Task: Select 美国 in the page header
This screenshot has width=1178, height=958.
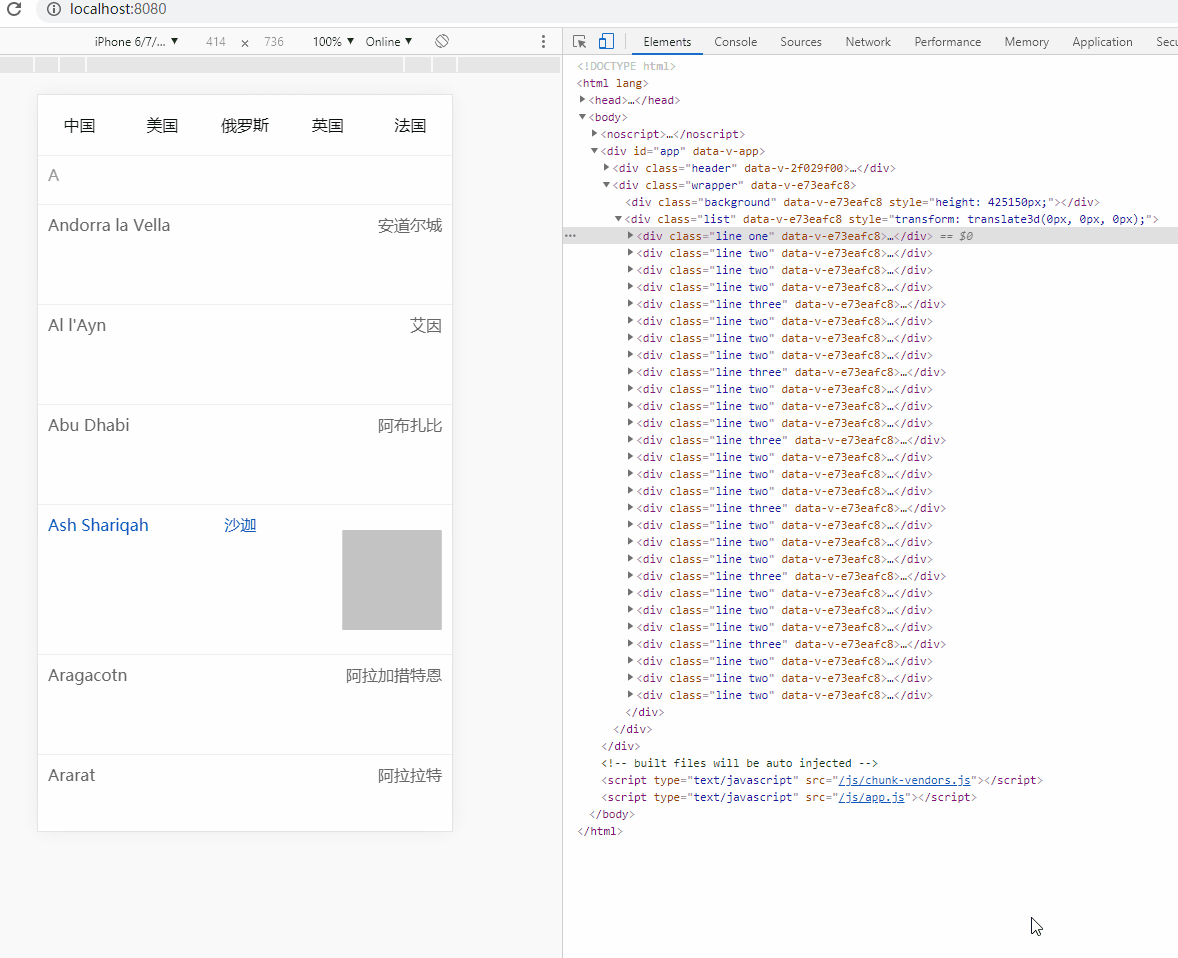Action: 162,125
